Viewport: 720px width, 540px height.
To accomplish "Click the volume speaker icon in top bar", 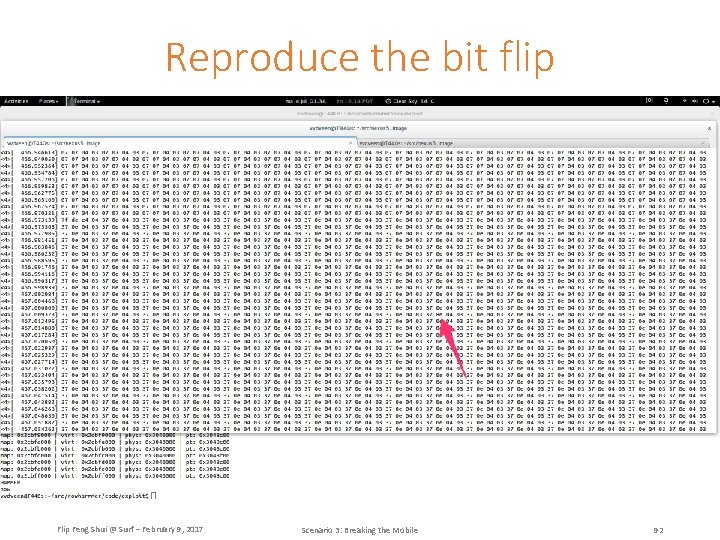I will click(x=694, y=101).
